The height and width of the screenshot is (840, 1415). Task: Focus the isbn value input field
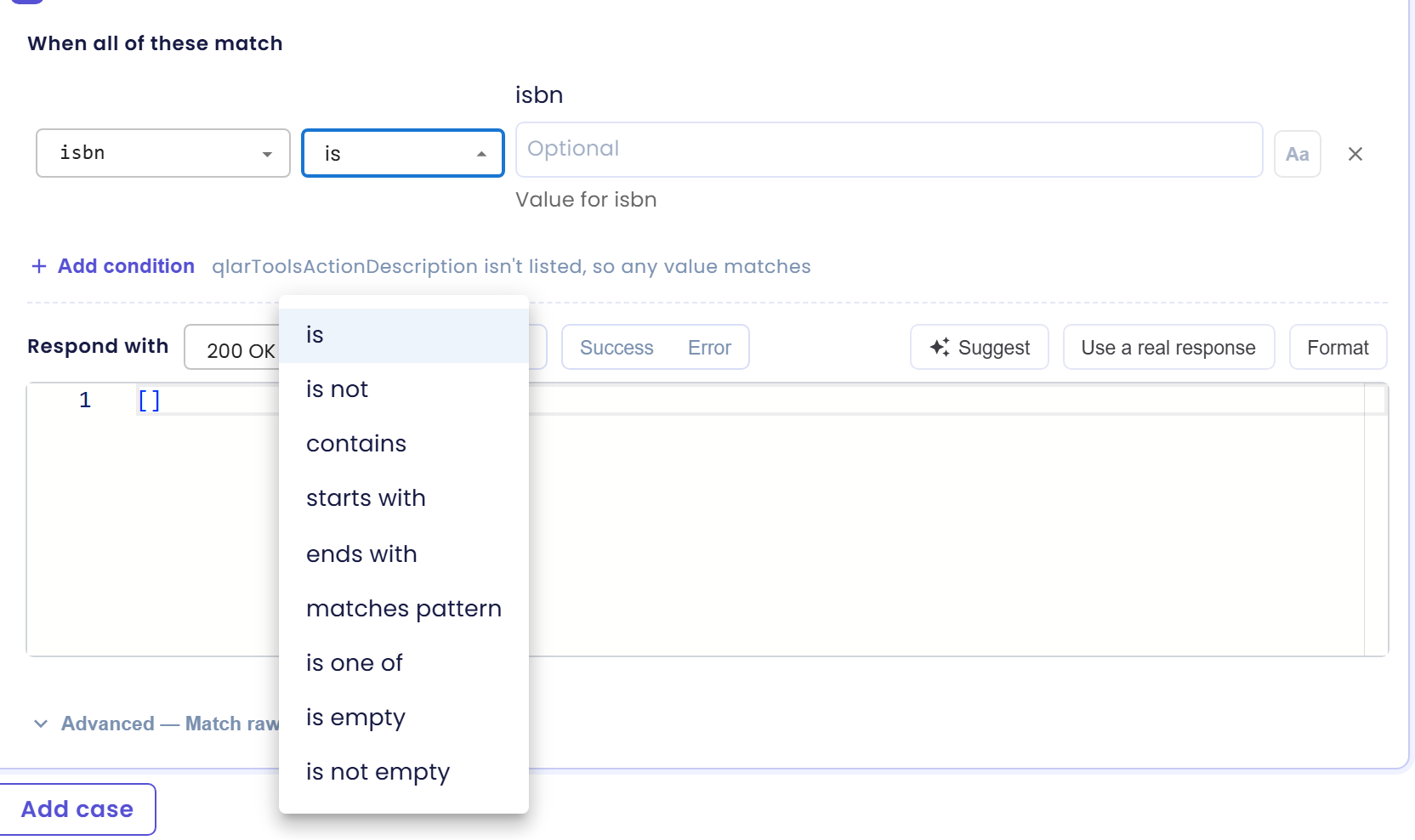click(889, 150)
